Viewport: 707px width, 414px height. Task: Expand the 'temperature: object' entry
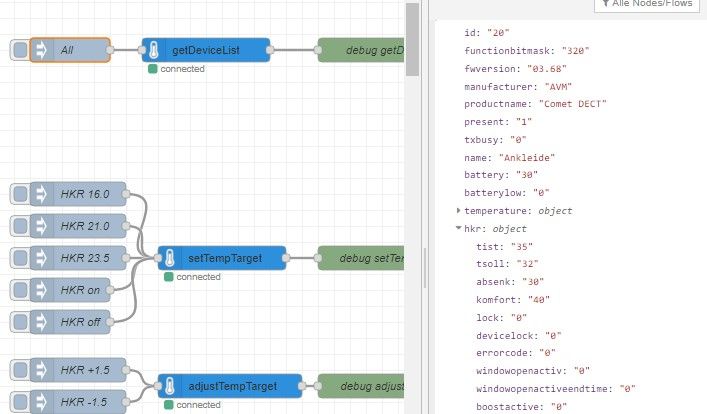point(459,211)
